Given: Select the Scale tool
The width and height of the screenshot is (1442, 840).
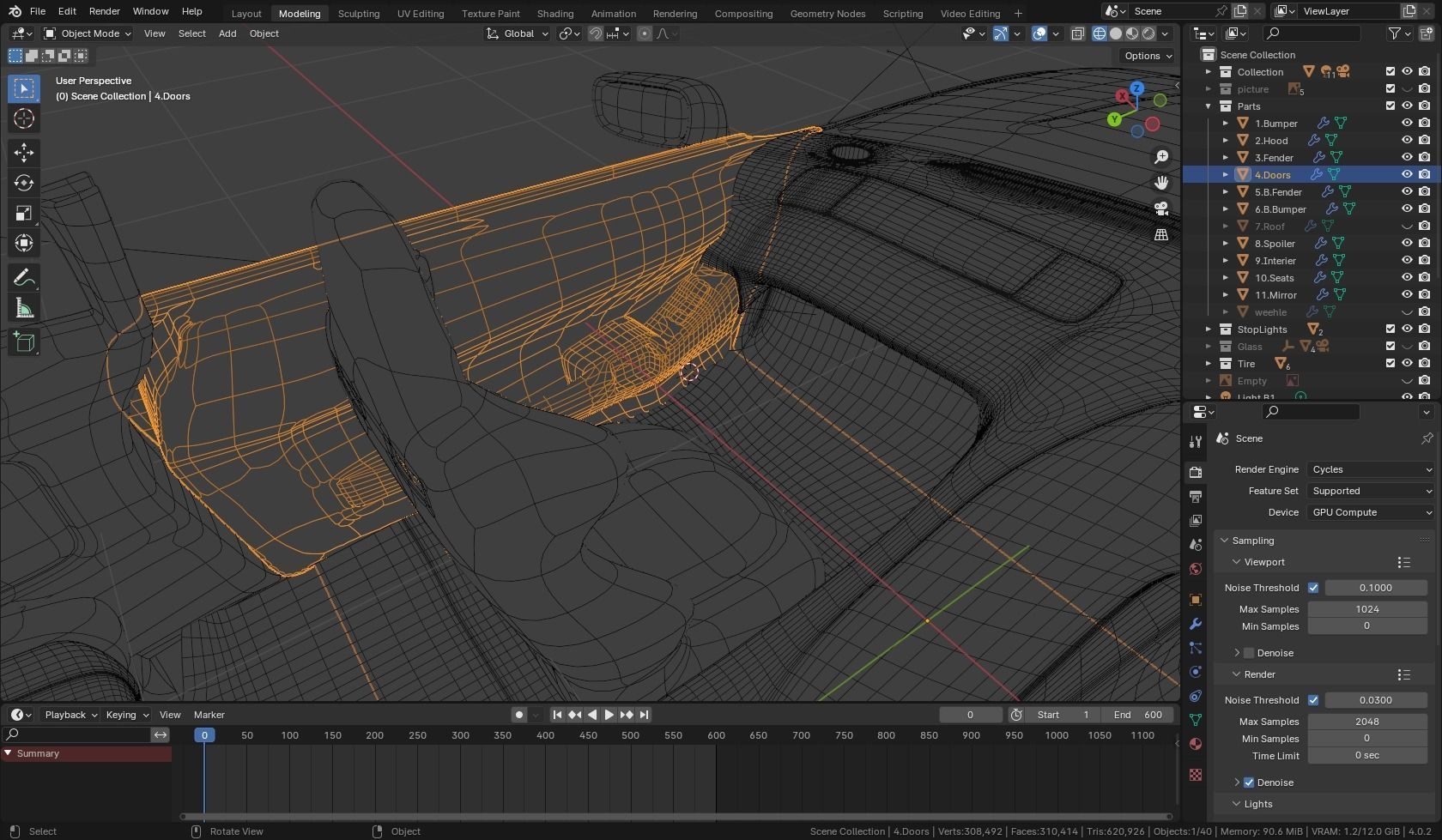Looking at the screenshot, I should click(x=24, y=213).
